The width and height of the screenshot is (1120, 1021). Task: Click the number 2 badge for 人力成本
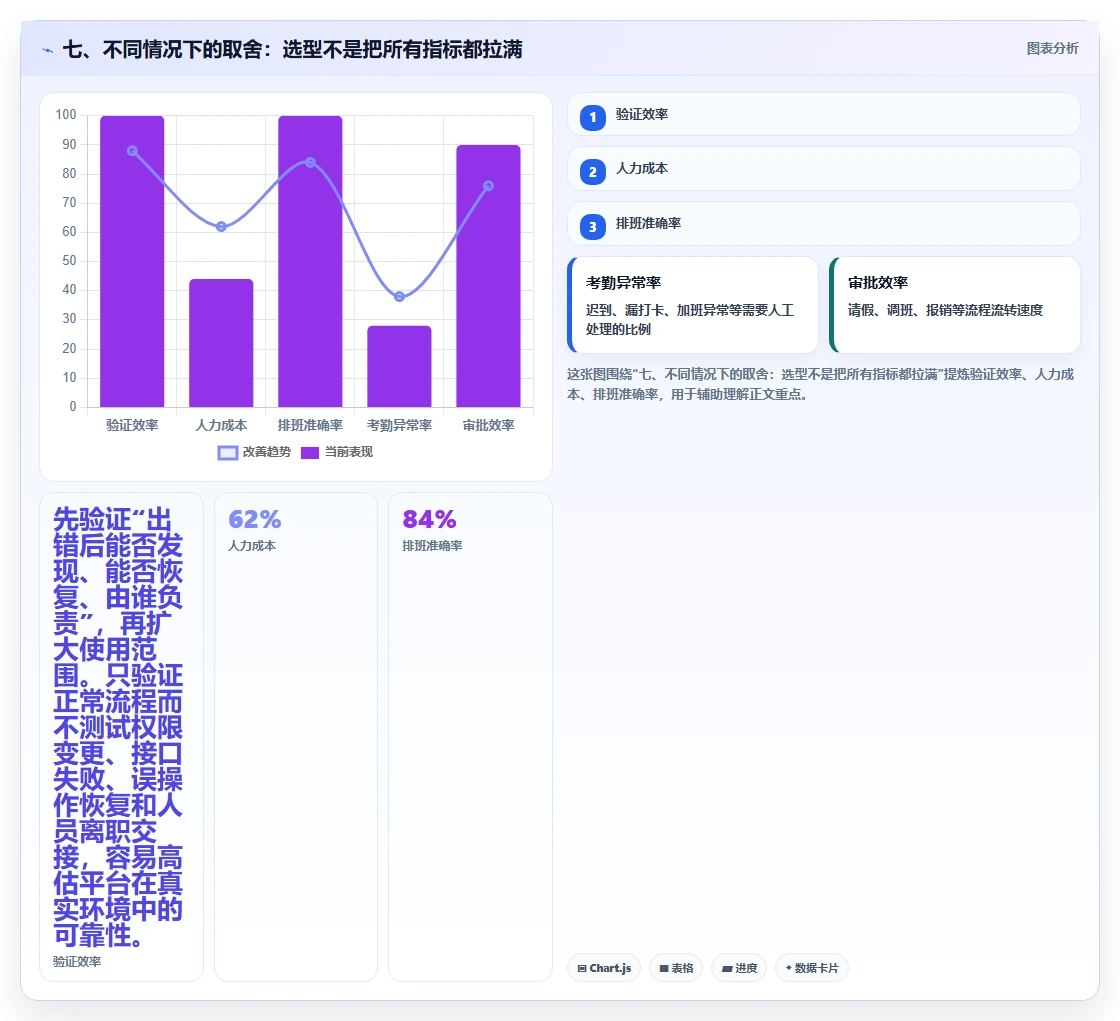pos(592,171)
